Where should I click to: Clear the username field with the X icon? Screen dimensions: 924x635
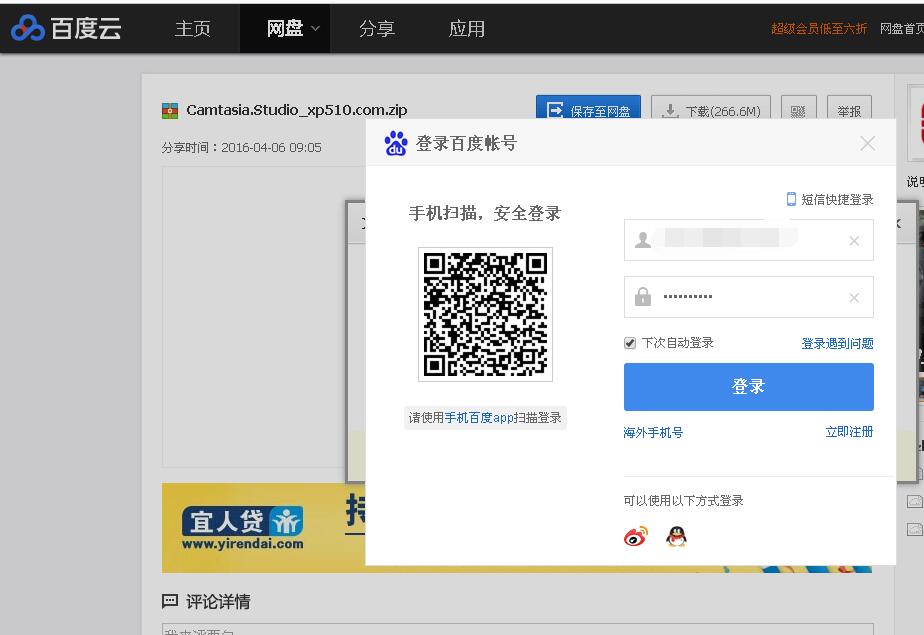point(854,240)
